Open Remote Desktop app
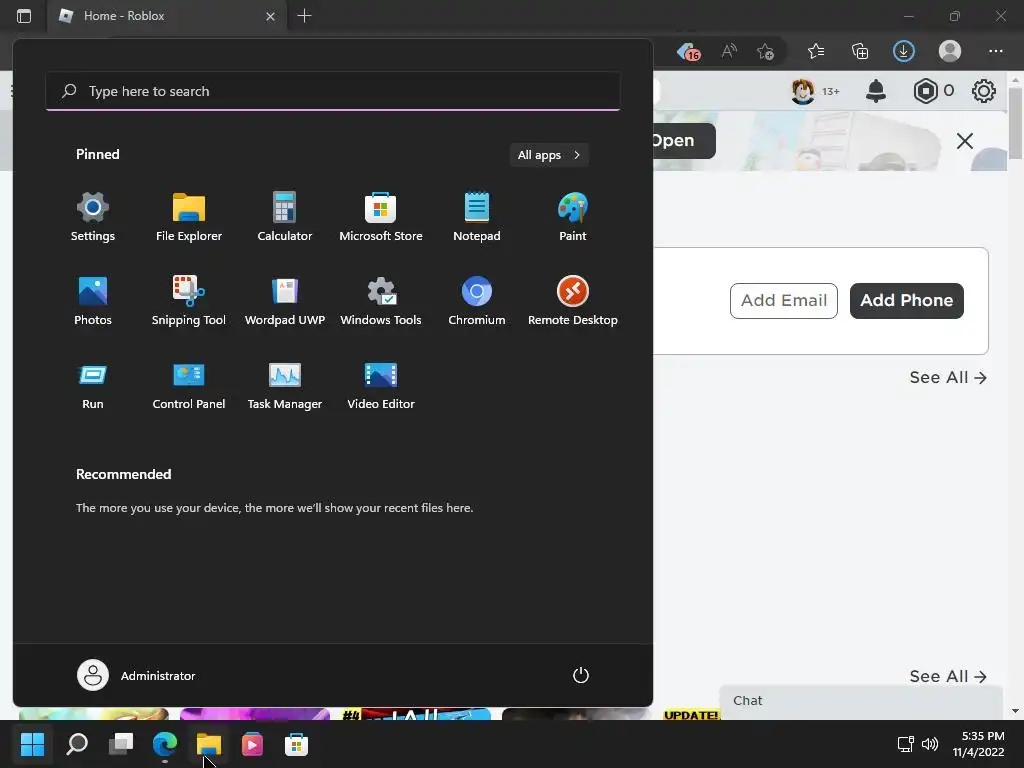This screenshot has height=768, width=1024. 573,301
